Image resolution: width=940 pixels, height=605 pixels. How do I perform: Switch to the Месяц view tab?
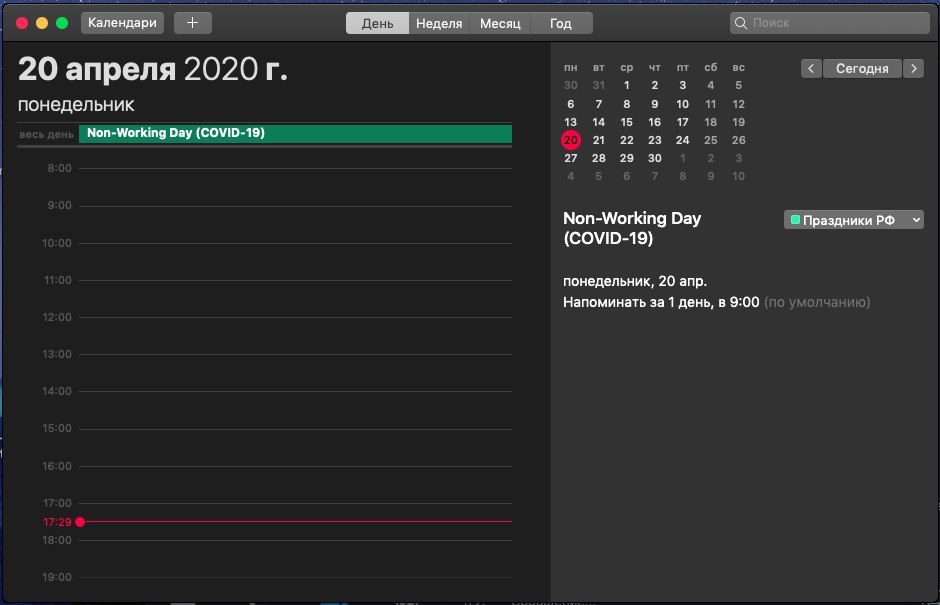(500, 23)
